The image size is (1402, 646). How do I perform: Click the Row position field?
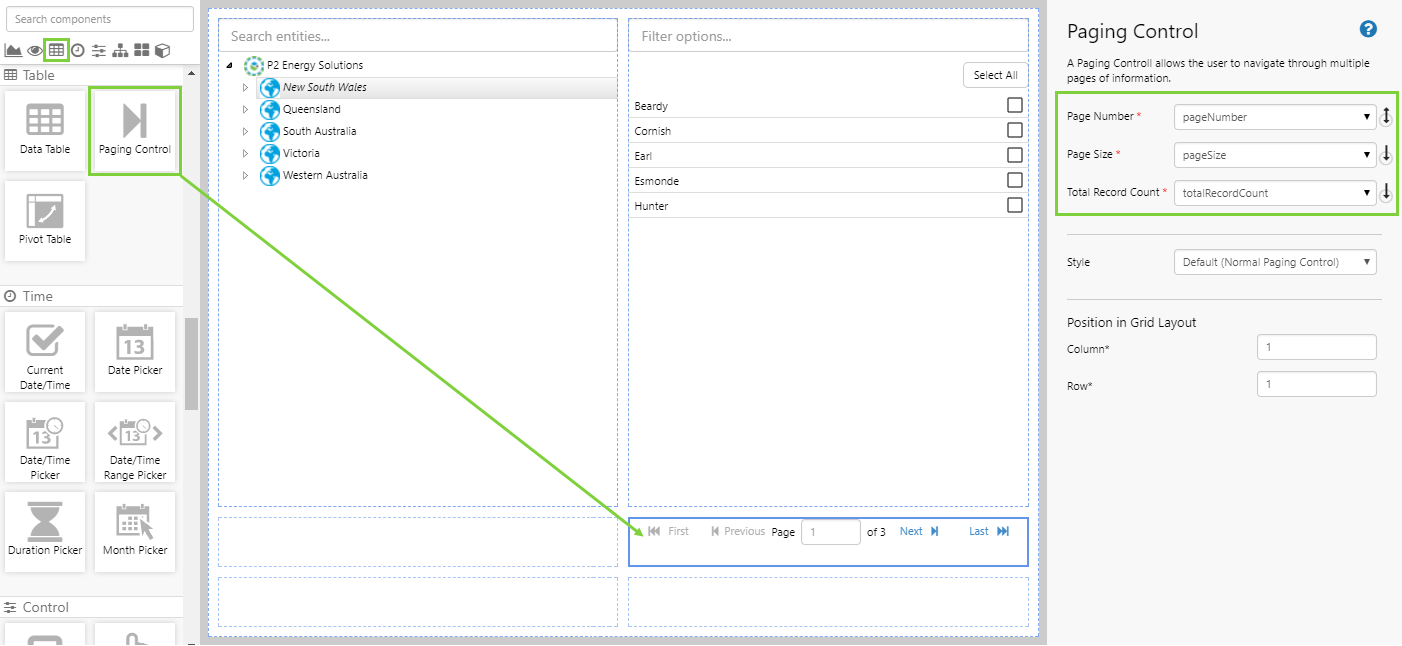pyautogui.click(x=1317, y=384)
